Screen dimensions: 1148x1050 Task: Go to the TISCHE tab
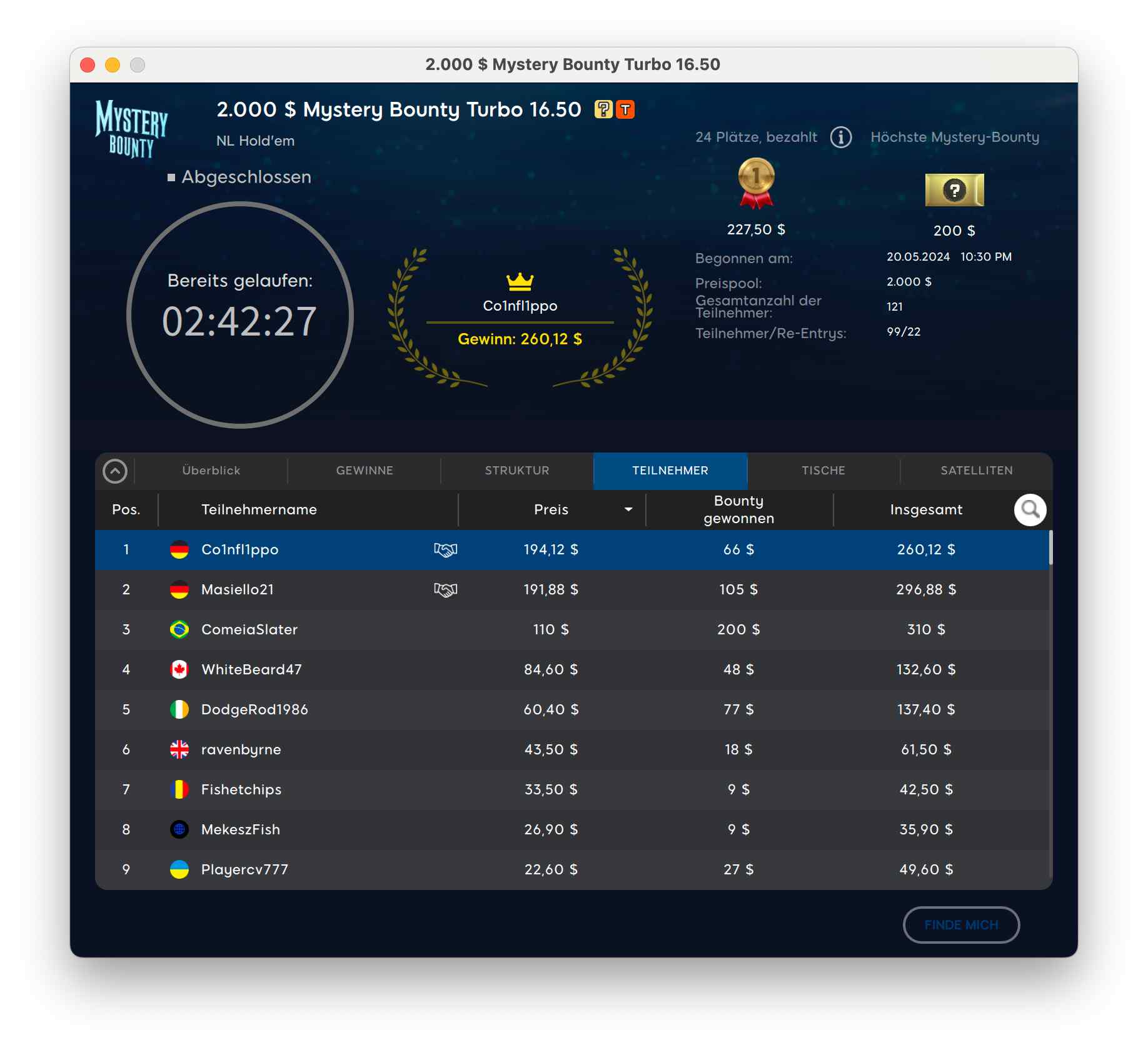pyautogui.click(x=823, y=471)
